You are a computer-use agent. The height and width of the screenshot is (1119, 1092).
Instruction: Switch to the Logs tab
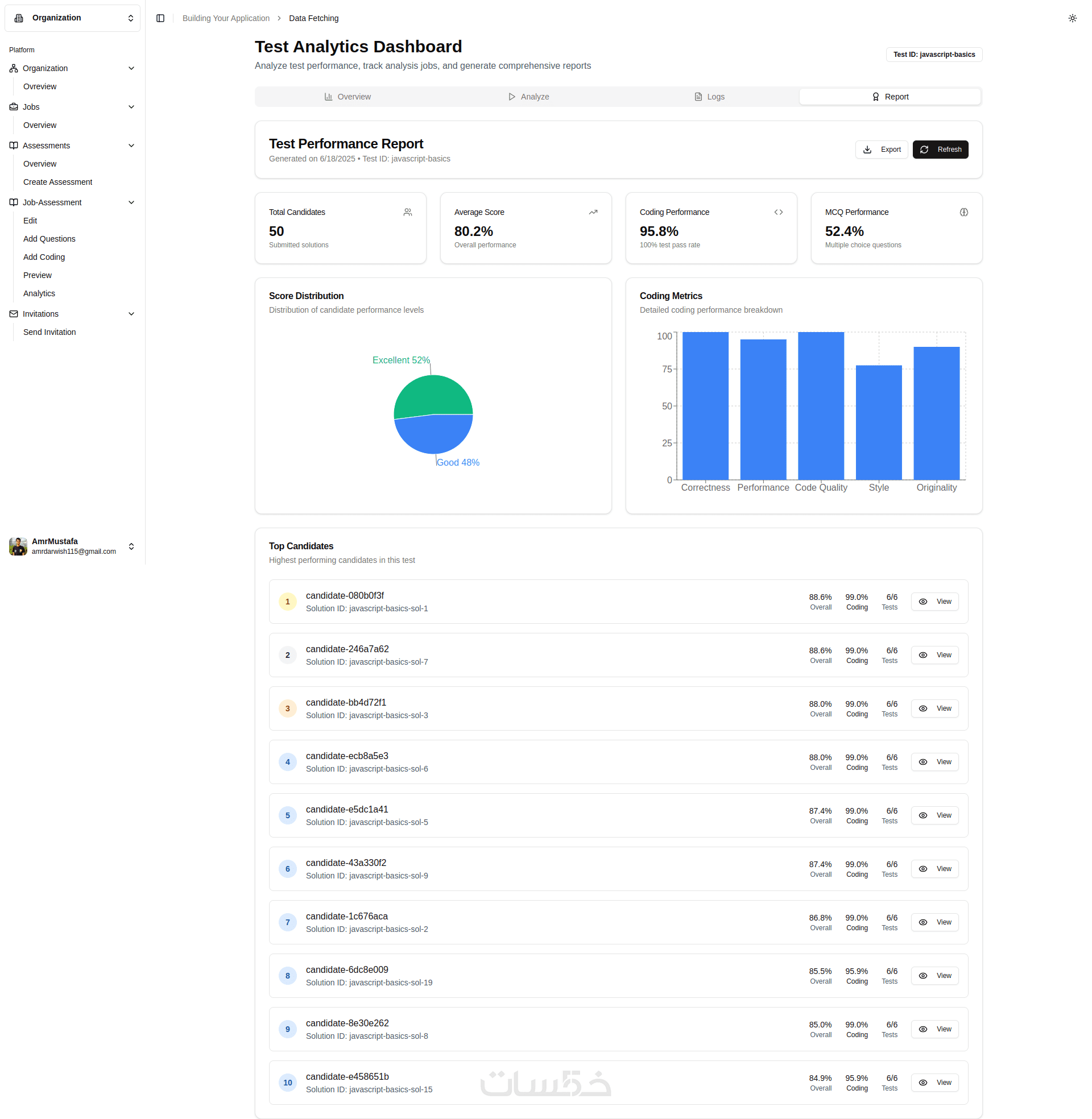[709, 97]
